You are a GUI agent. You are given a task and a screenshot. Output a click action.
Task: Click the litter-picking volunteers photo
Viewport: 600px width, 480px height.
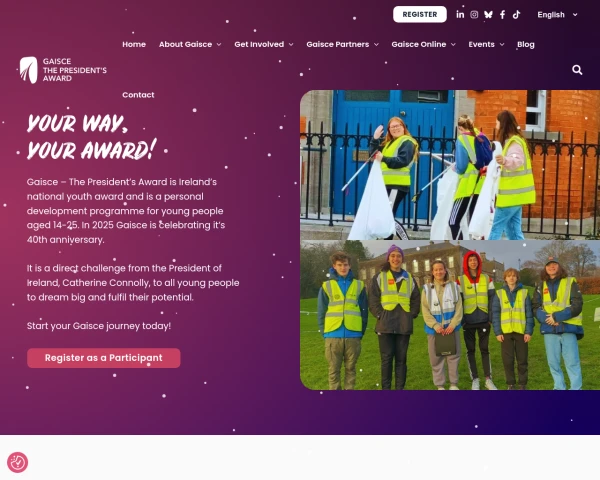coord(450,165)
